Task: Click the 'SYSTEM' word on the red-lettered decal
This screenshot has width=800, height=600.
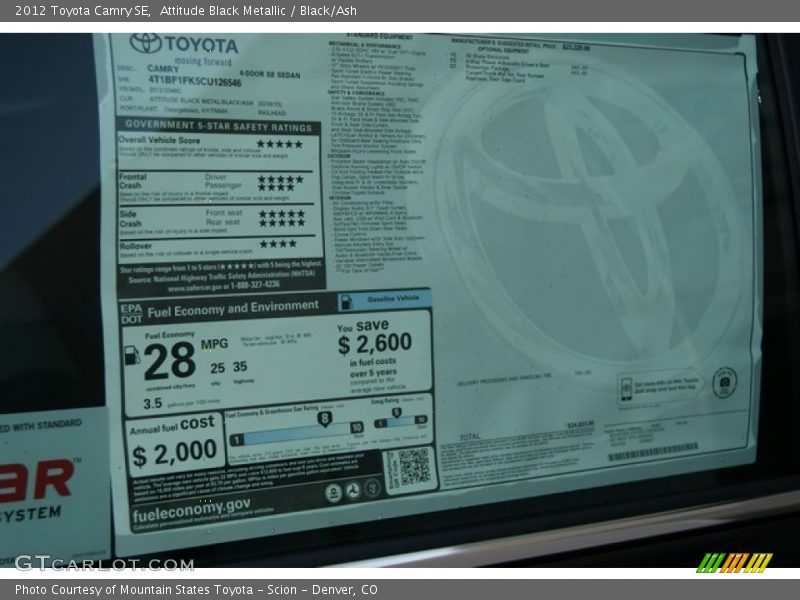Action: (30, 514)
